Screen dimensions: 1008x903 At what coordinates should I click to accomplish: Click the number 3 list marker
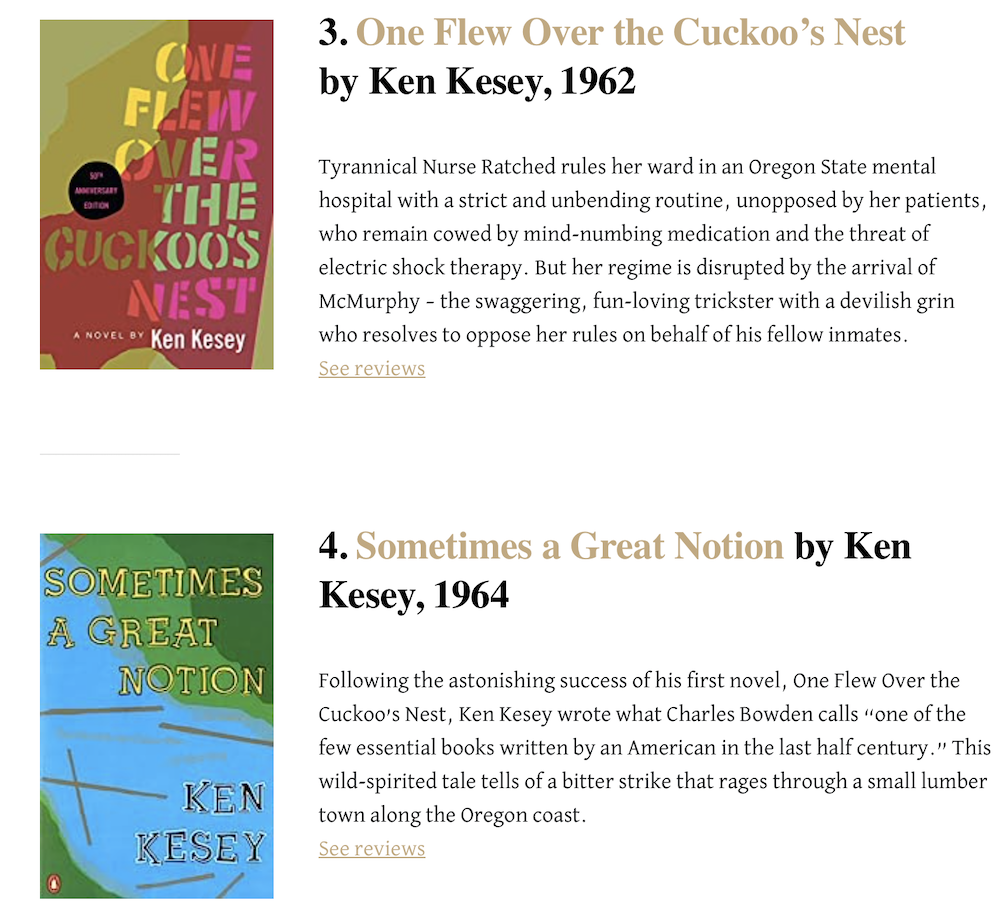point(332,33)
